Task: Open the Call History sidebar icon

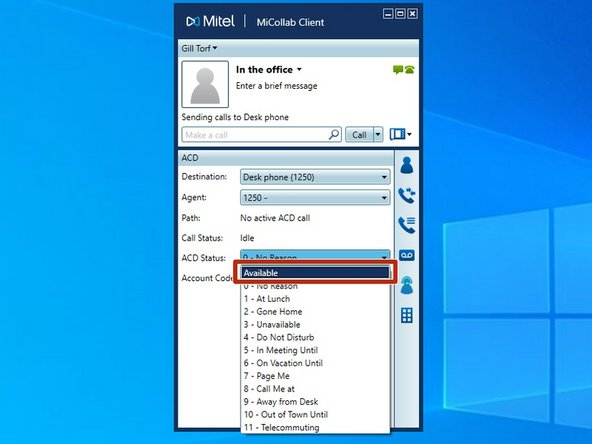Action: click(407, 225)
